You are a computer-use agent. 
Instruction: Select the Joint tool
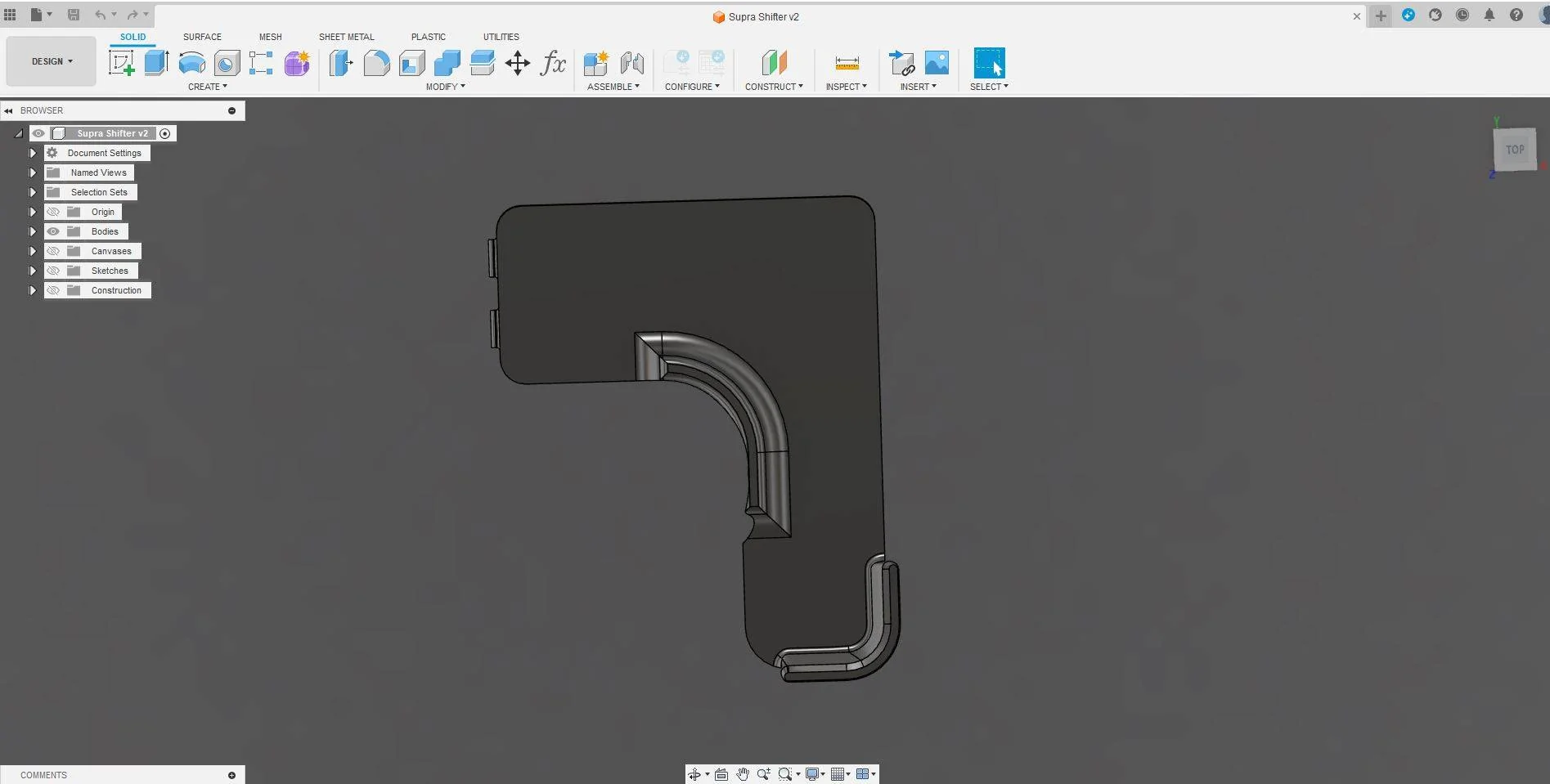click(x=632, y=63)
